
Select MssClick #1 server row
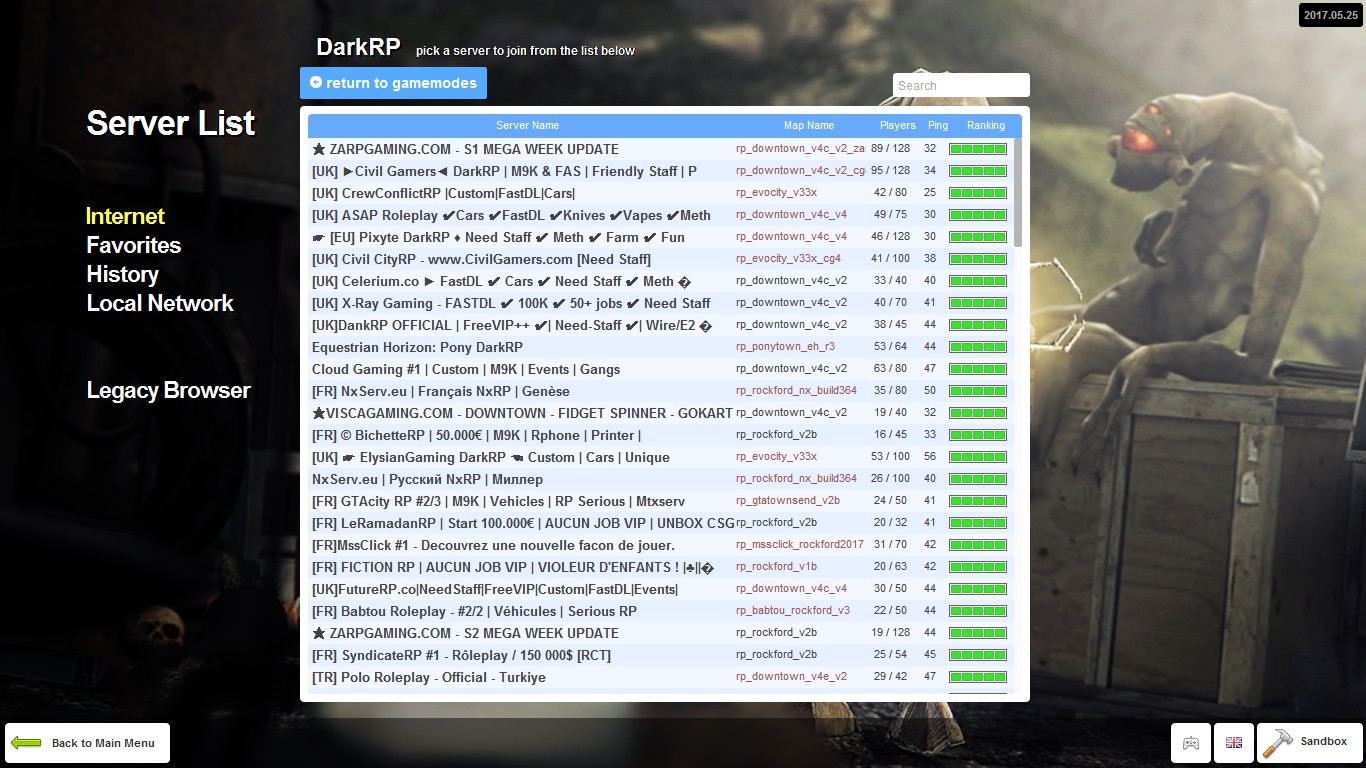[660, 545]
